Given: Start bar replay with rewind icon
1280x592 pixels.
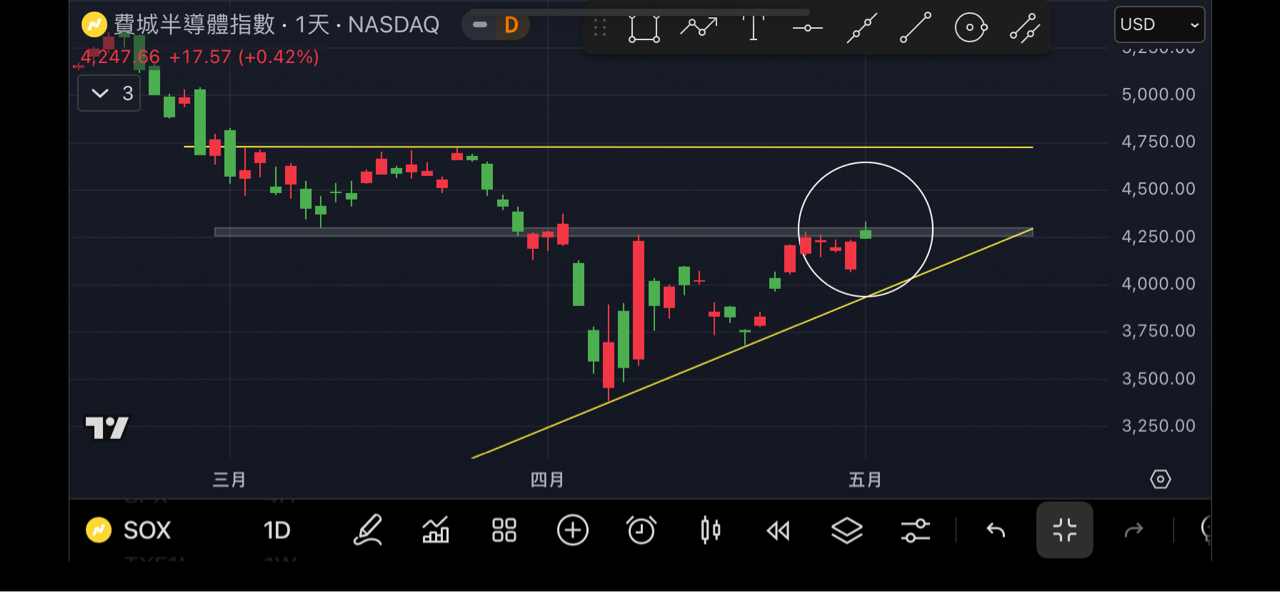Looking at the screenshot, I should point(778,530).
